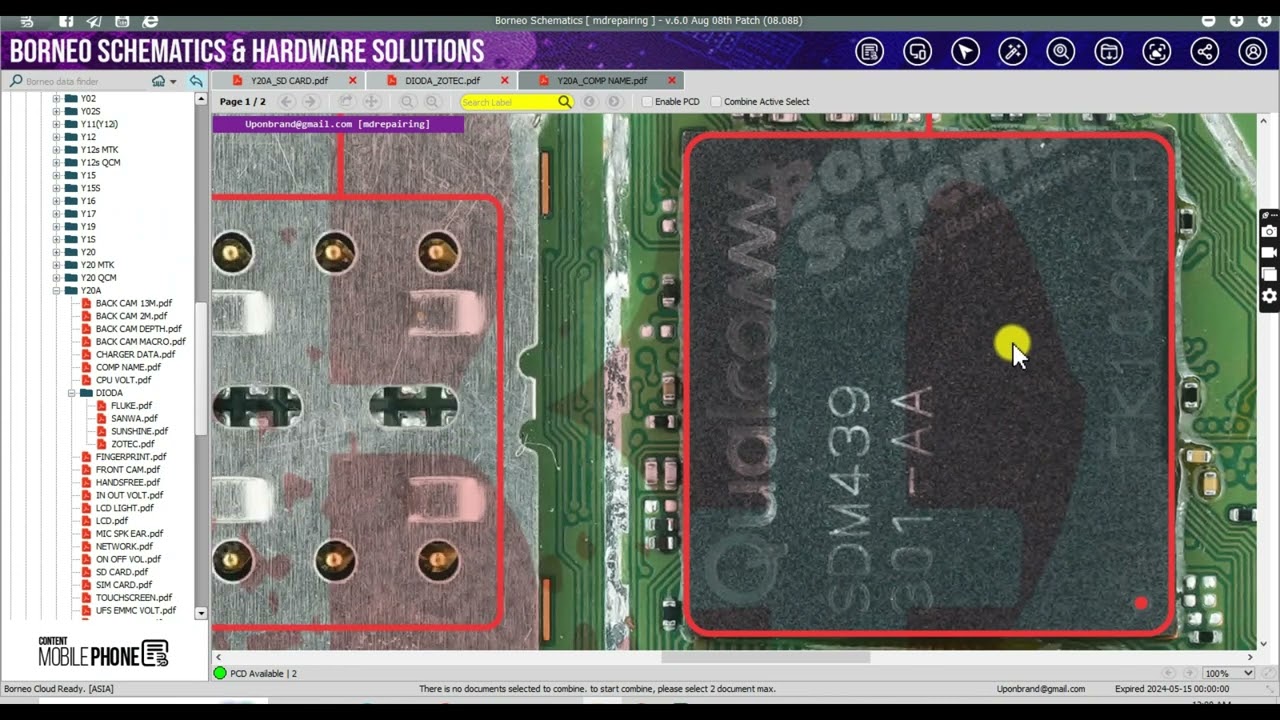Click the back arrow beside data finder
The width and height of the screenshot is (1280, 720).
[x=196, y=81]
